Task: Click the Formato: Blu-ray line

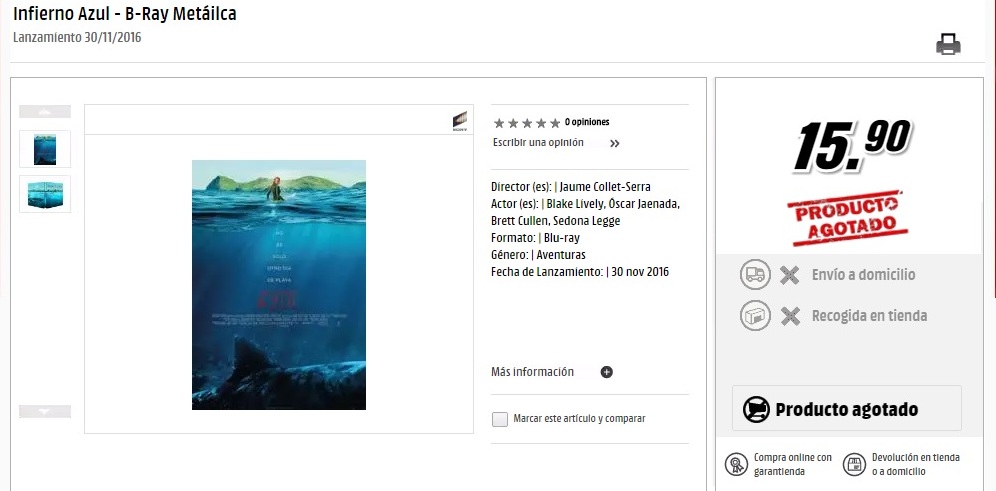Action: [x=535, y=238]
